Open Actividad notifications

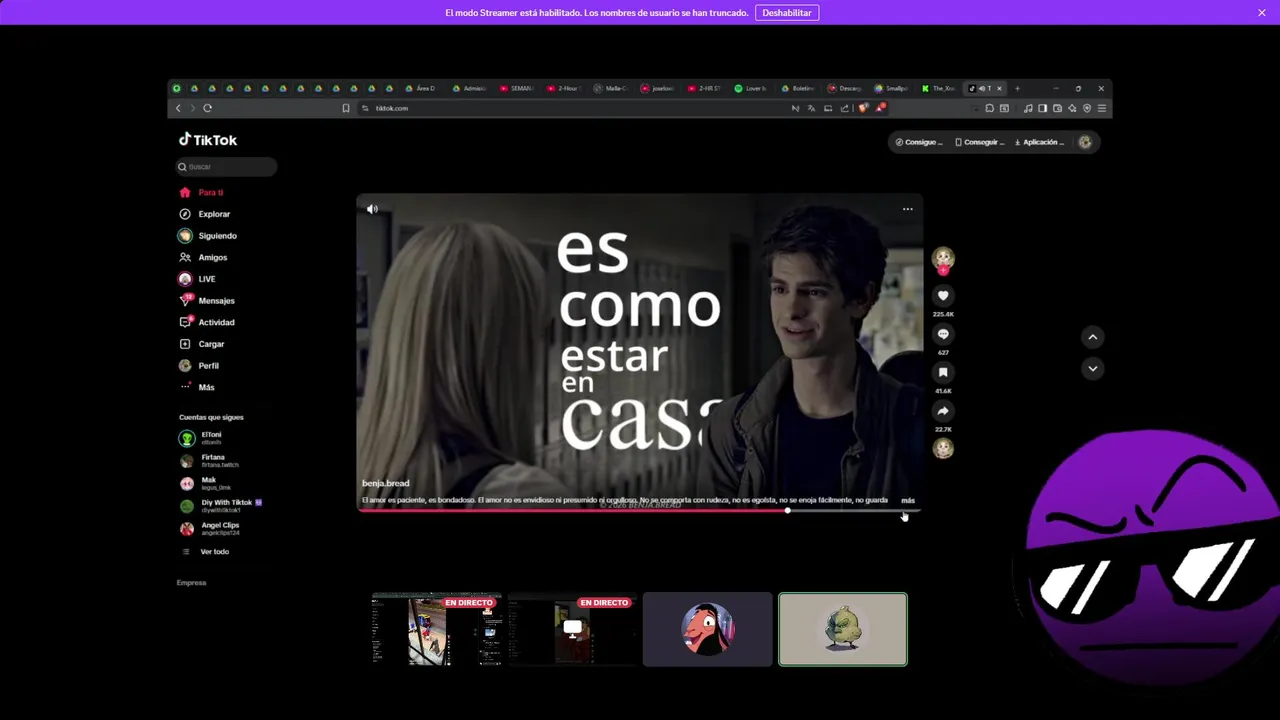pyautogui.click(x=207, y=322)
